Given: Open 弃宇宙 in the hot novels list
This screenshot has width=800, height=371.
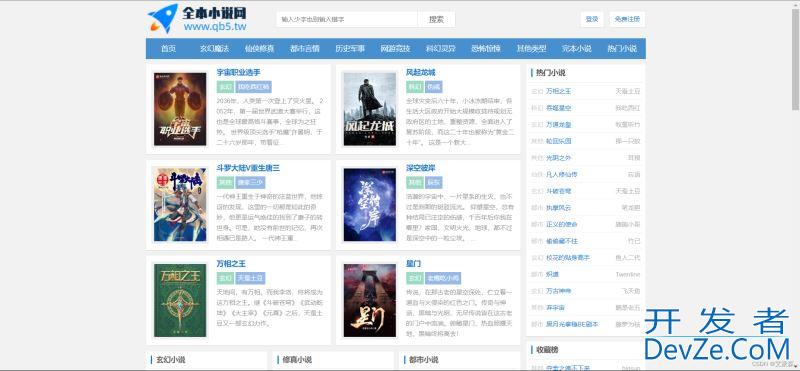Looking at the screenshot, I should point(556,307).
